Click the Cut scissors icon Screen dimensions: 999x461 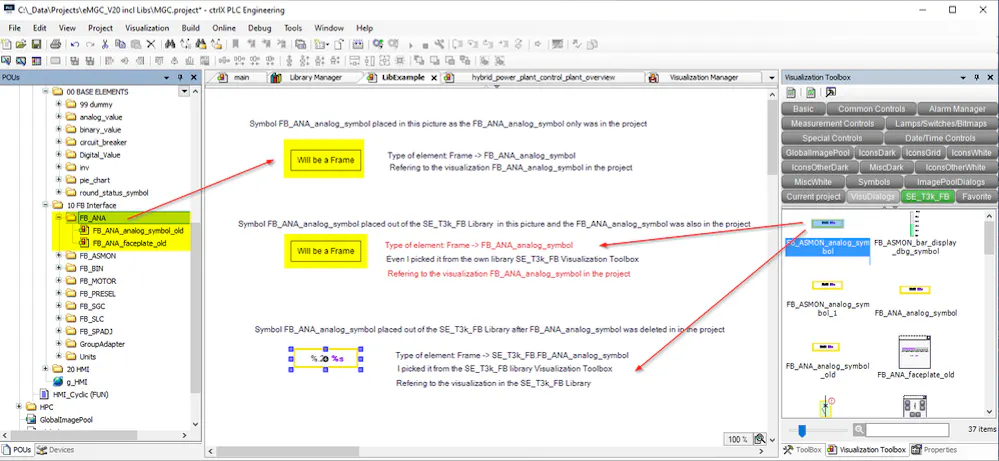[x=104, y=44]
